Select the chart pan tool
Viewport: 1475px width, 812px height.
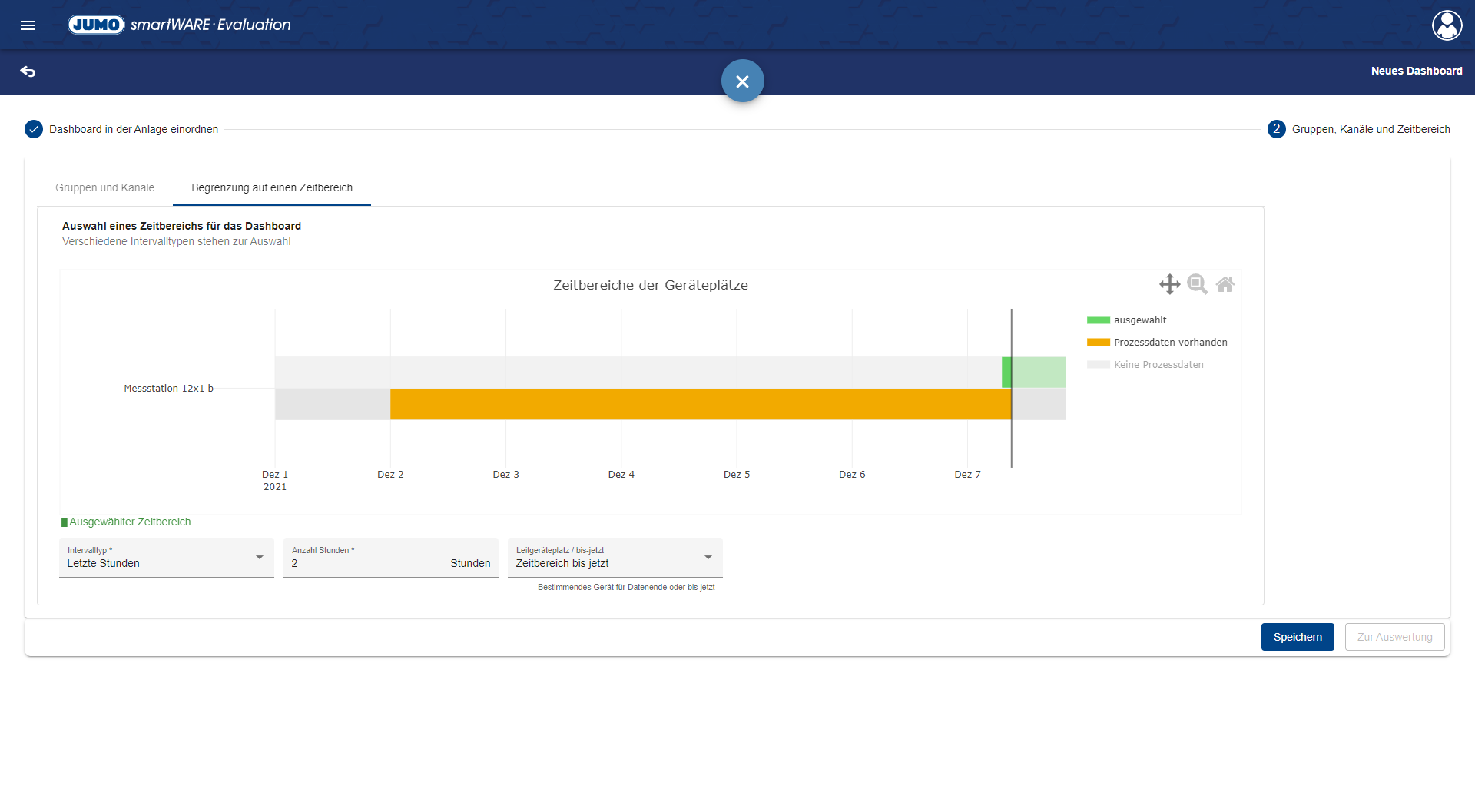click(1169, 284)
